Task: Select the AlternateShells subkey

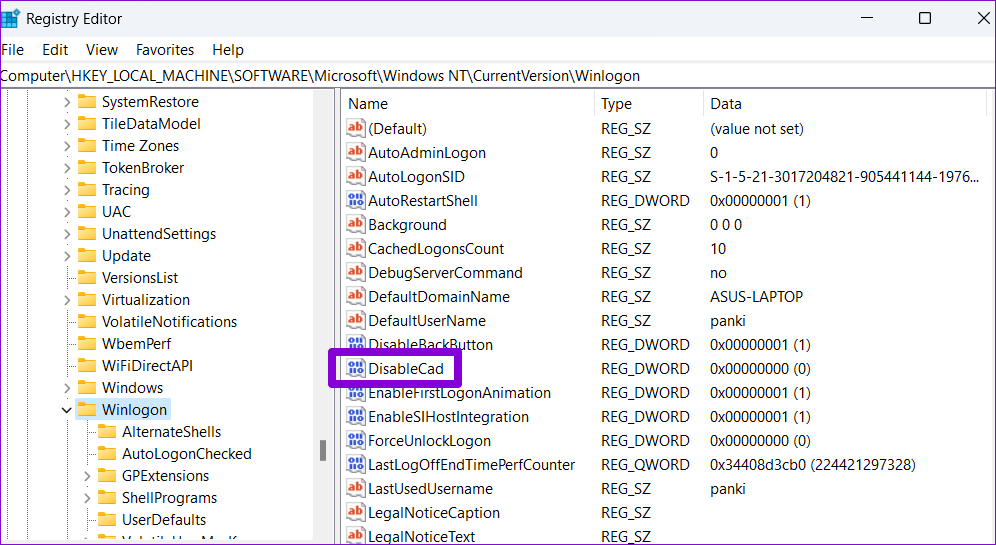Action: (x=172, y=432)
